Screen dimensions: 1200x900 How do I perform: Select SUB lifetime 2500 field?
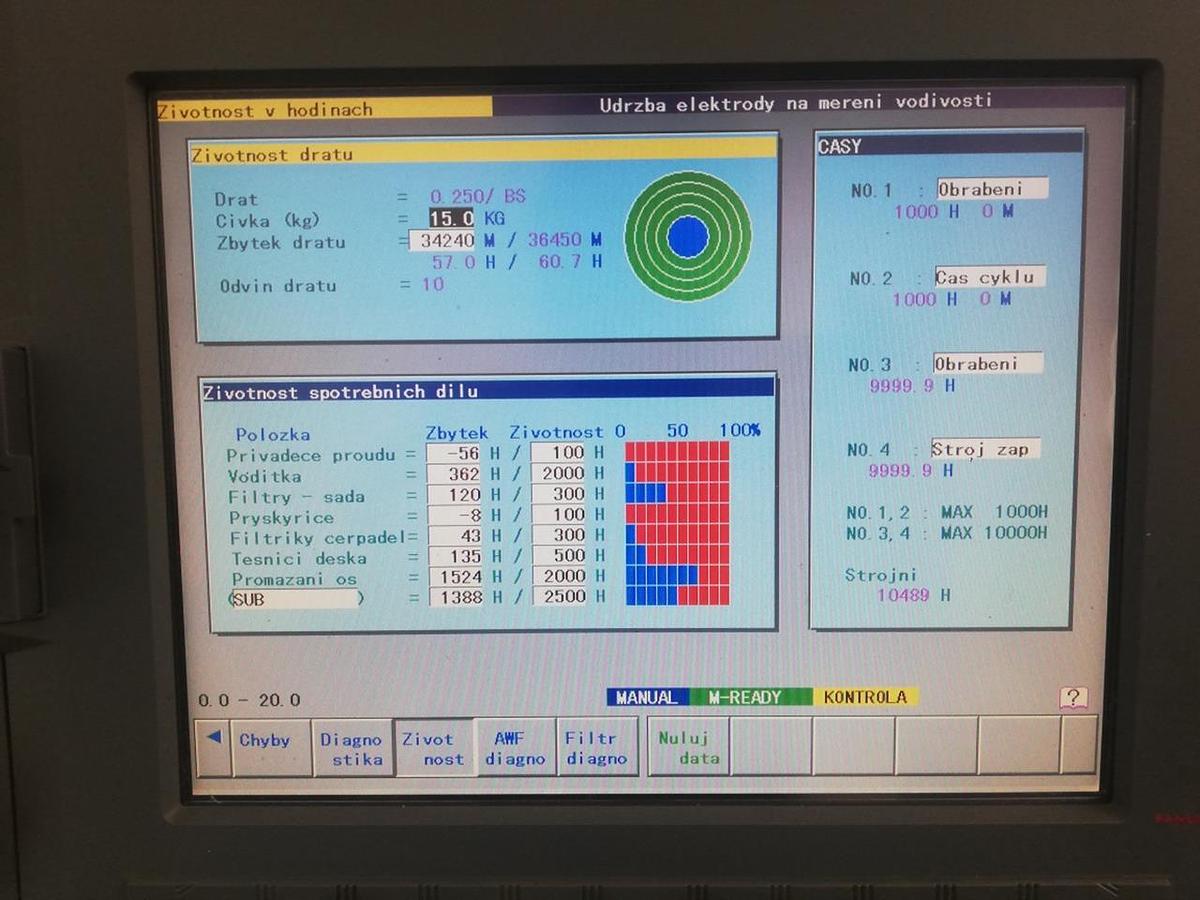tap(558, 597)
